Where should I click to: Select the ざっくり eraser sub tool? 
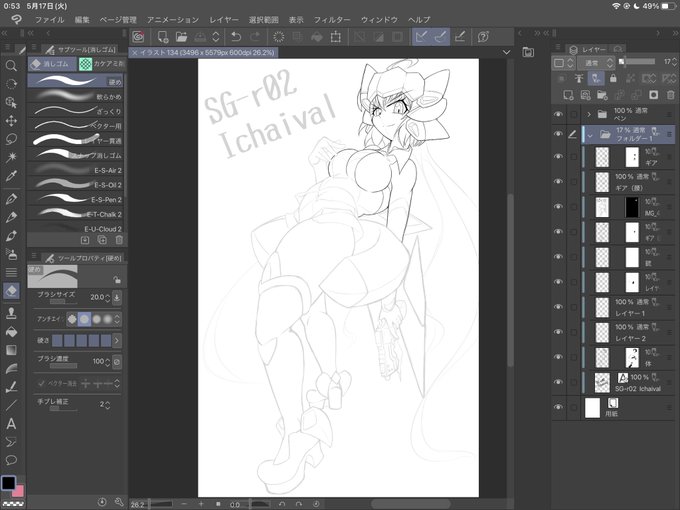[76, 111]
